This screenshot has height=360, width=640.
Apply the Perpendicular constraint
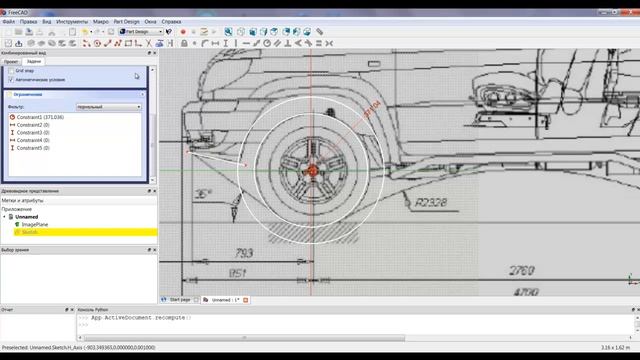(288, 43)
